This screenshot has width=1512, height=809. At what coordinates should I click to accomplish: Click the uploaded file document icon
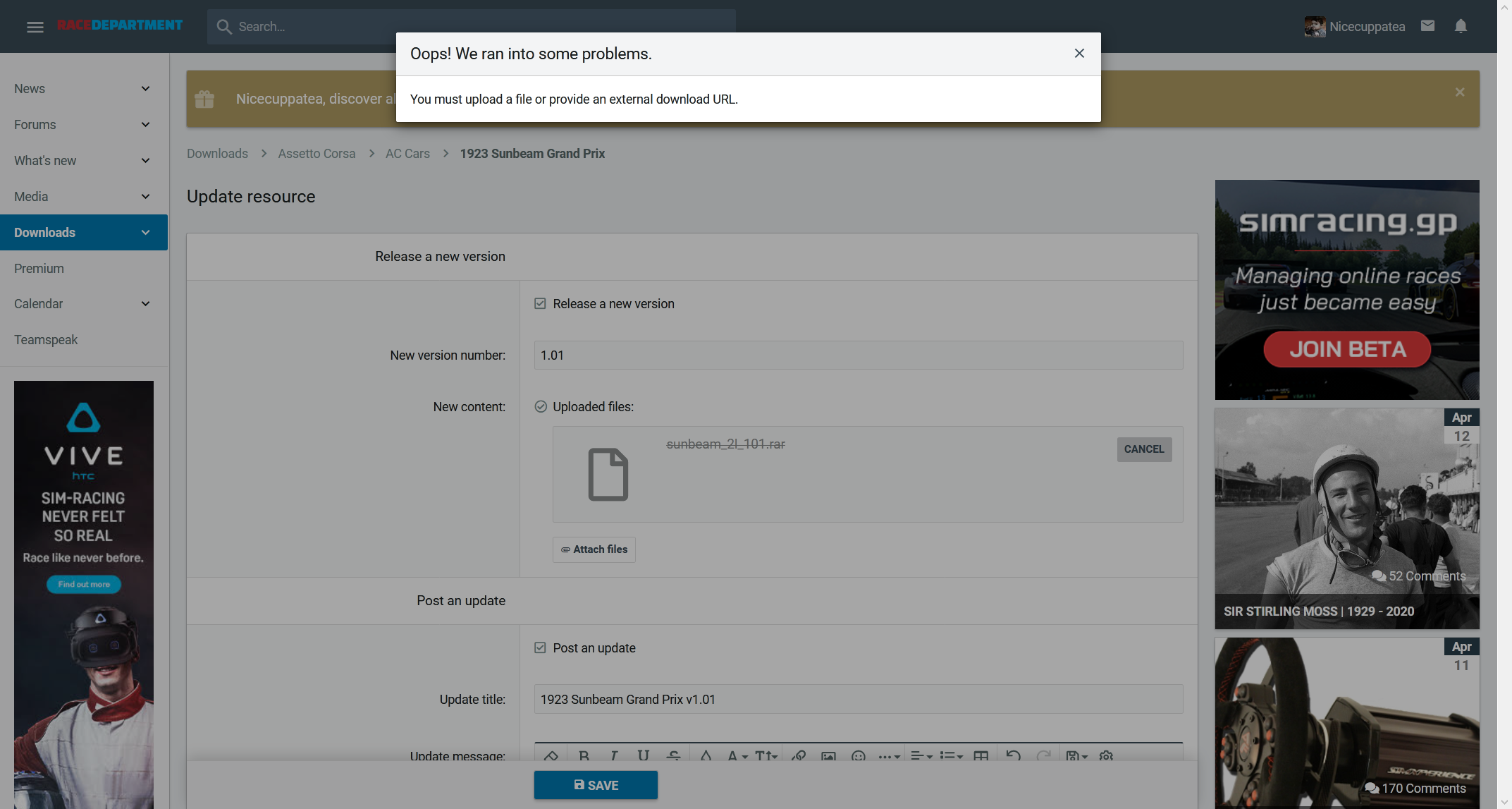point(608,475)
